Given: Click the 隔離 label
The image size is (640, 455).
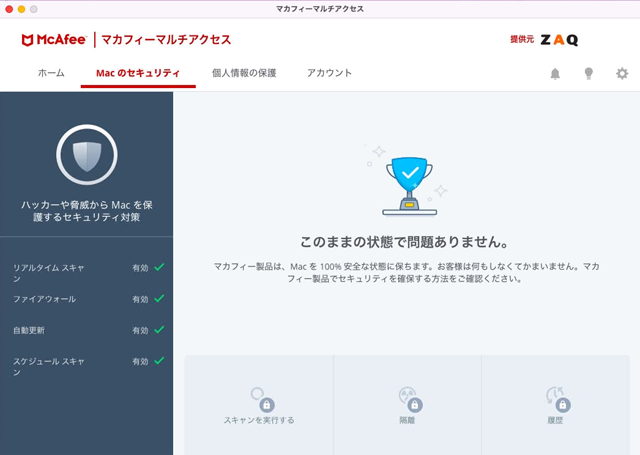Looking at the screenshot, I should pyautogui.click(x=407, y=420).
